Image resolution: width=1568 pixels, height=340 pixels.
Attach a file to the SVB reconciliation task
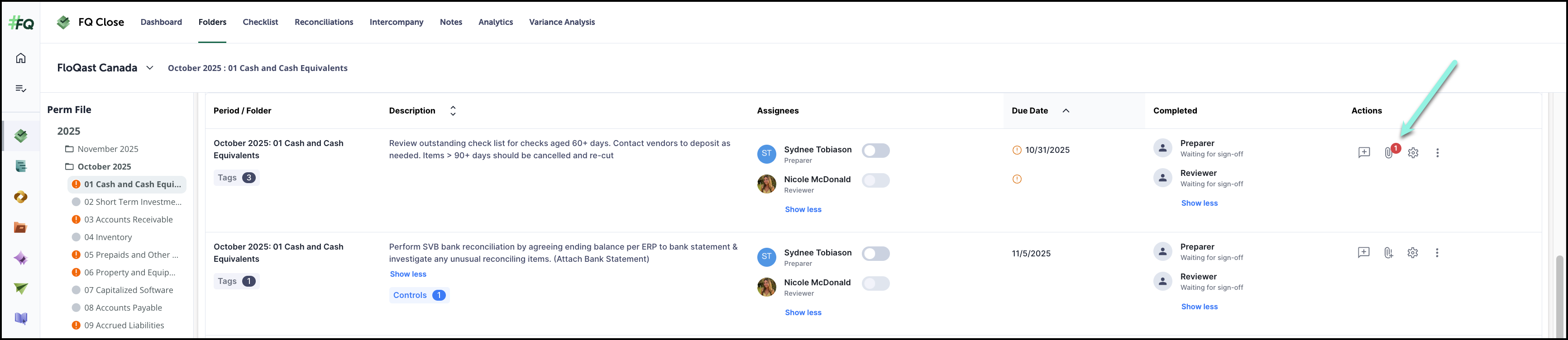1388,253
